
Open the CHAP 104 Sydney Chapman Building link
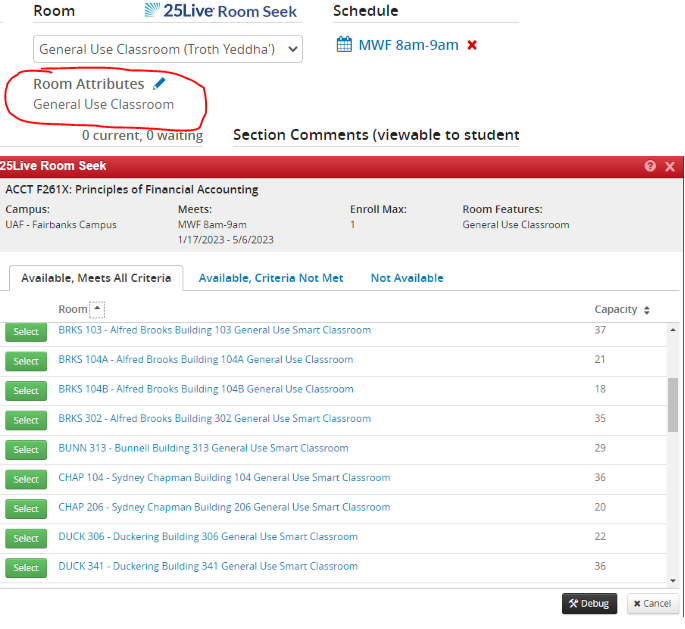tap(224, 478)
